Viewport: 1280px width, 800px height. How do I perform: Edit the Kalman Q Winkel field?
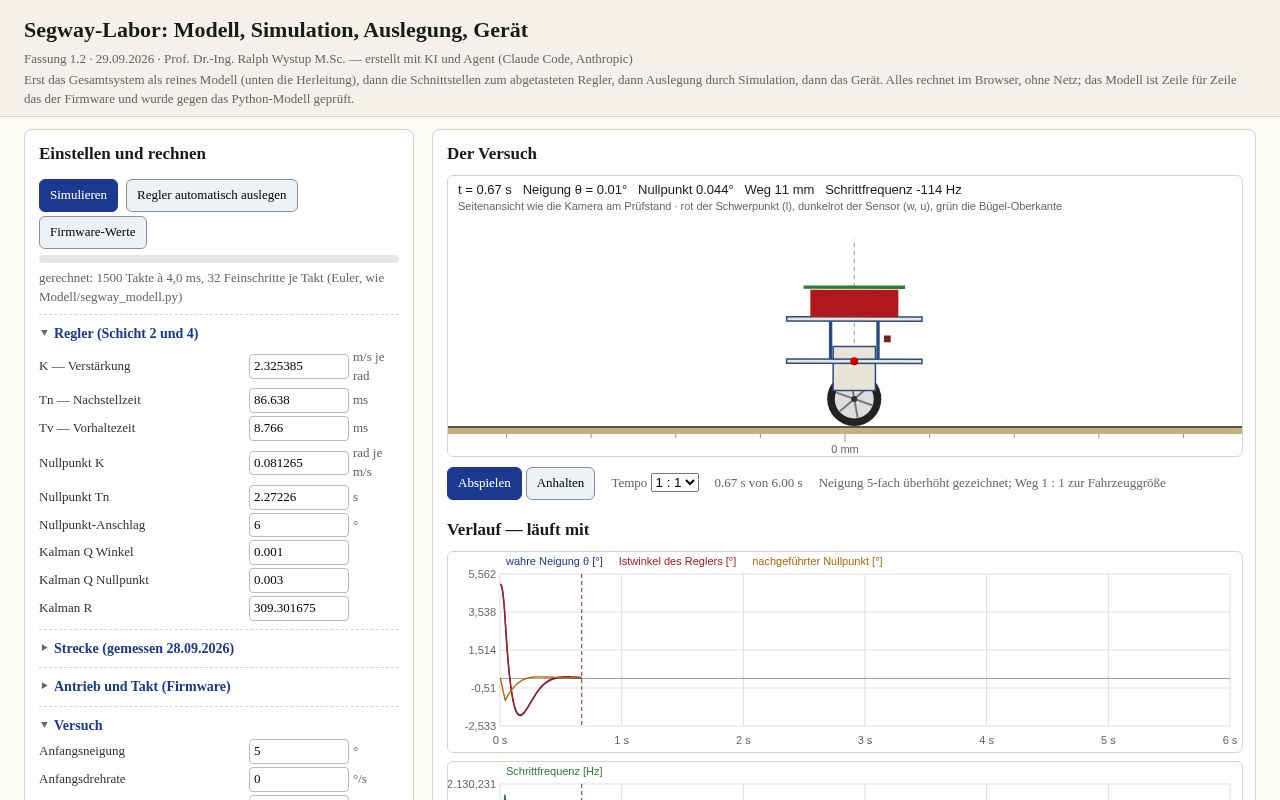[299, 552]
